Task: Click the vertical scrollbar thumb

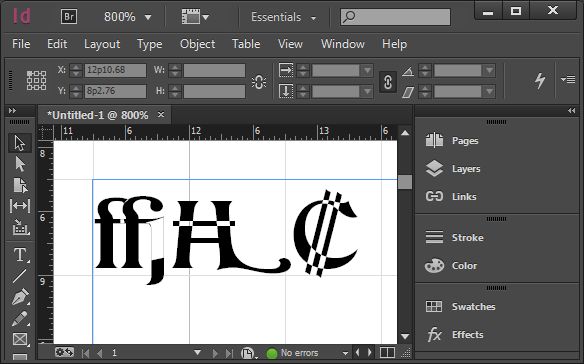Action: tap(405, 182)
